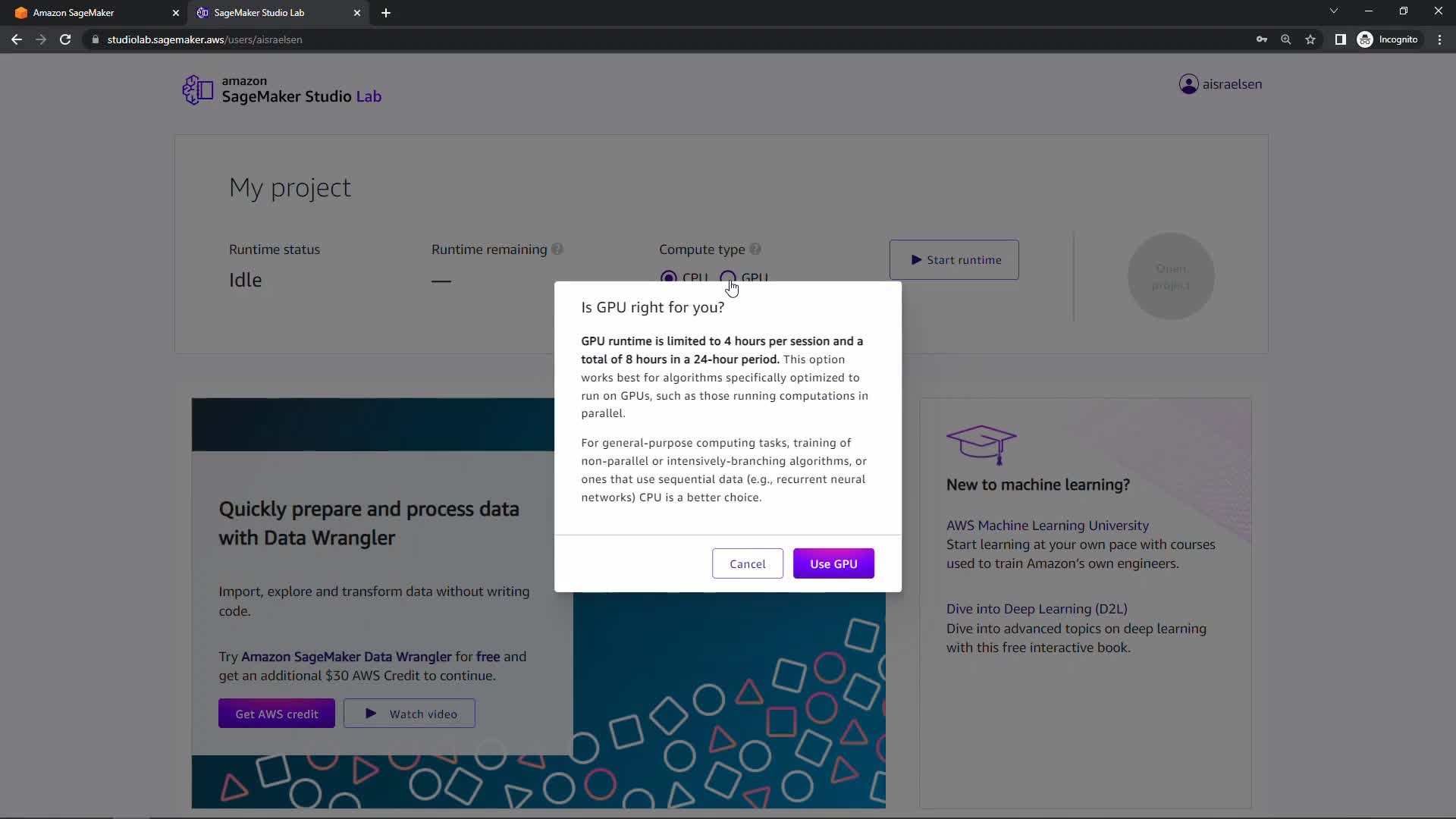
Task: Click Compute type help icon
Action: click(755, 249)
